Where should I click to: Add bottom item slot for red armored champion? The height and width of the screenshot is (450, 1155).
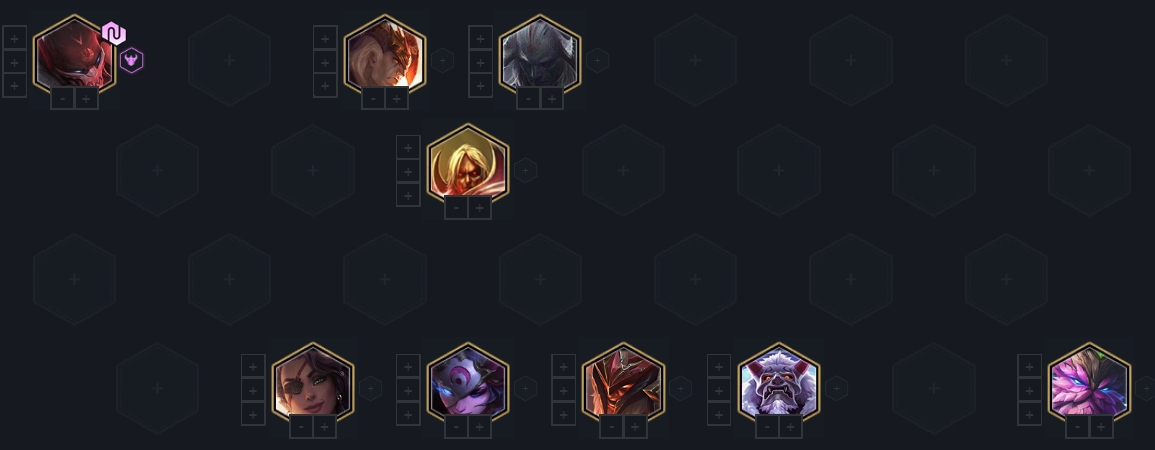point(564,414)
